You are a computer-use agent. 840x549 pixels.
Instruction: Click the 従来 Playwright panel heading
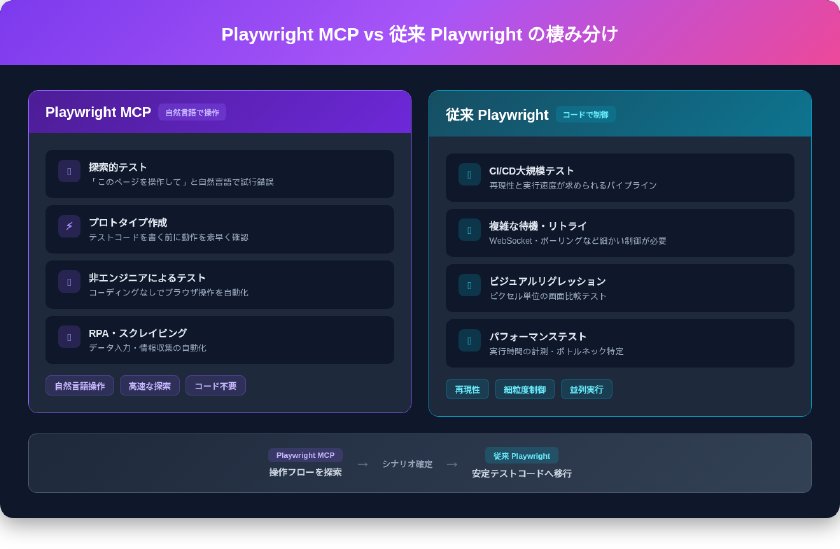click(x=497, y=115)
